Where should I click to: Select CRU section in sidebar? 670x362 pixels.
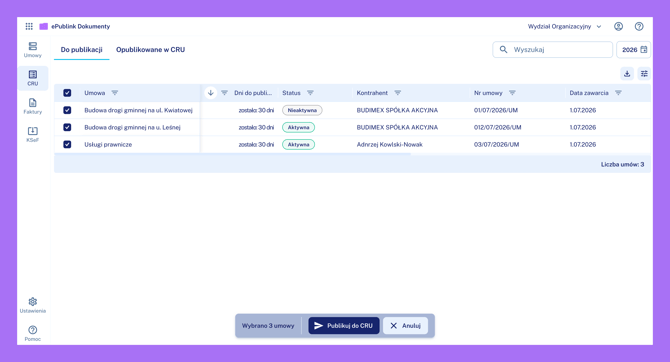click(x=32, y=78)
